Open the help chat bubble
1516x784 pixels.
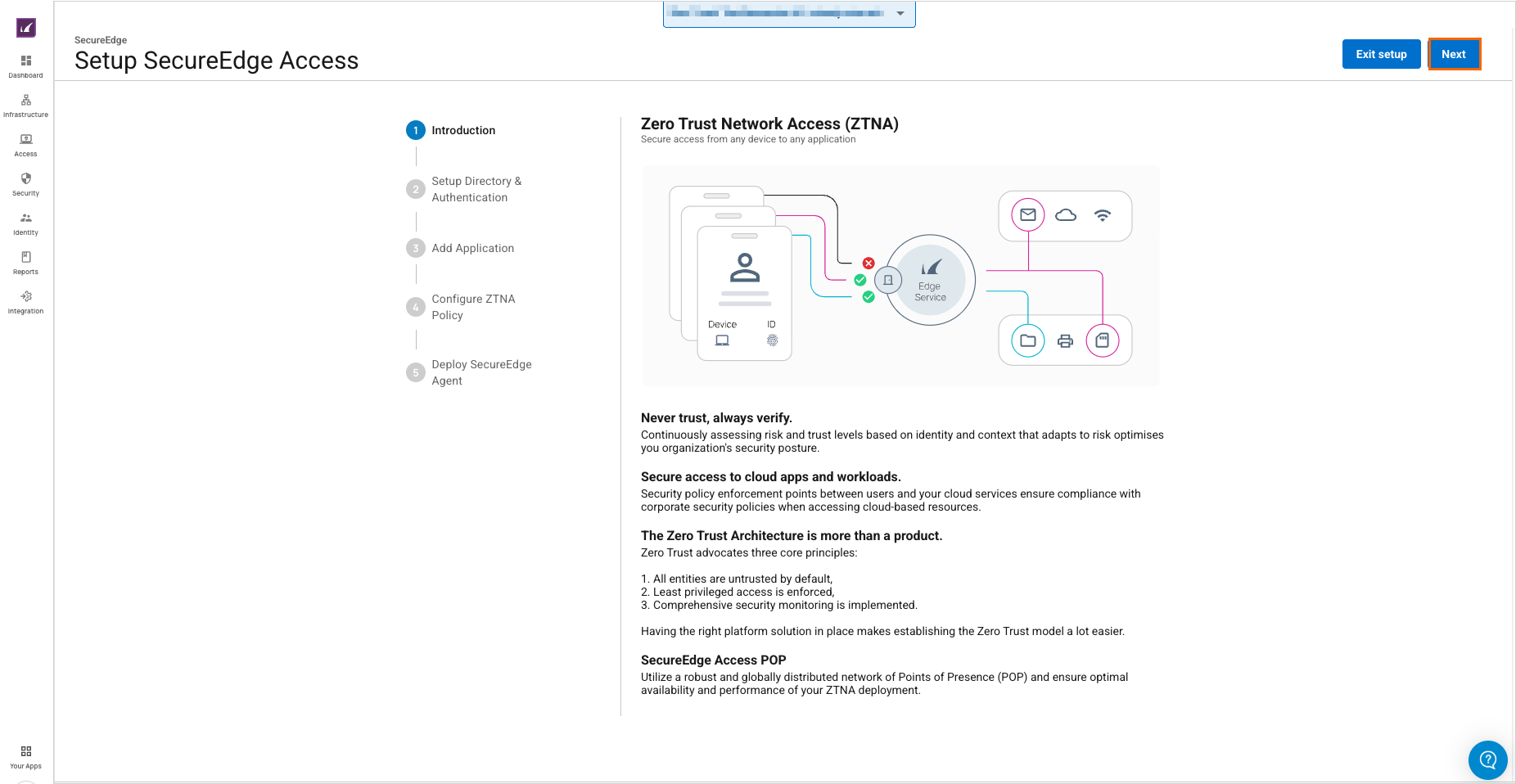coord(1487,760)
